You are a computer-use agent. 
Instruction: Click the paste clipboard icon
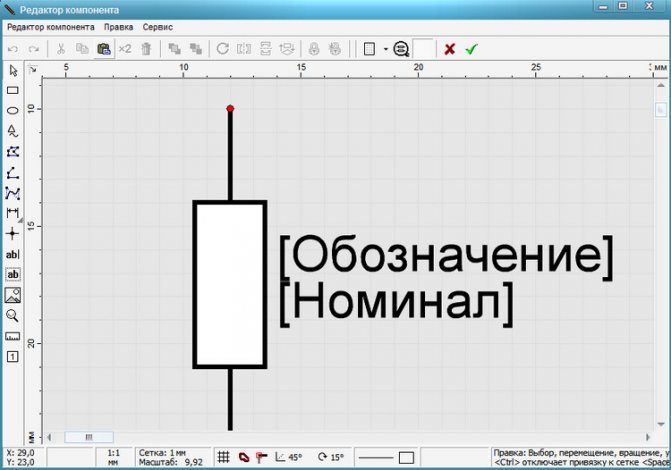coord(103,48)
